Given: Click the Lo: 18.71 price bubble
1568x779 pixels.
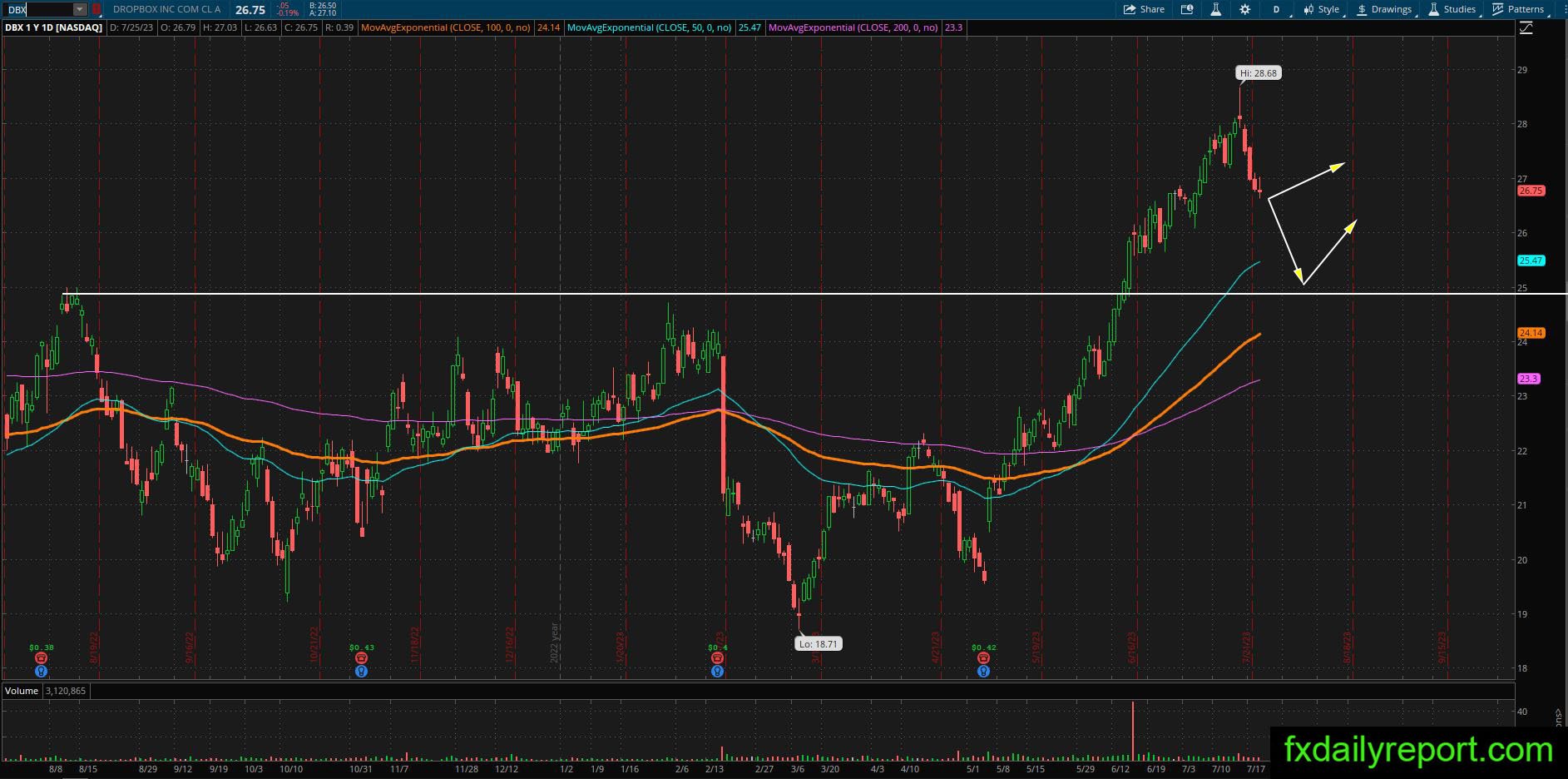Looking at the screenshot, I should (819, 643).
